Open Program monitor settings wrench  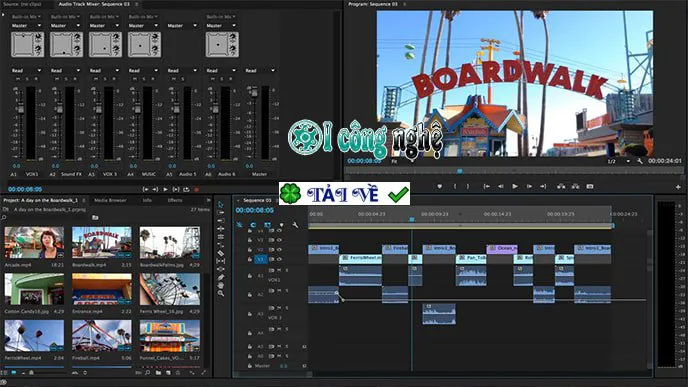(x=640, y=161)
